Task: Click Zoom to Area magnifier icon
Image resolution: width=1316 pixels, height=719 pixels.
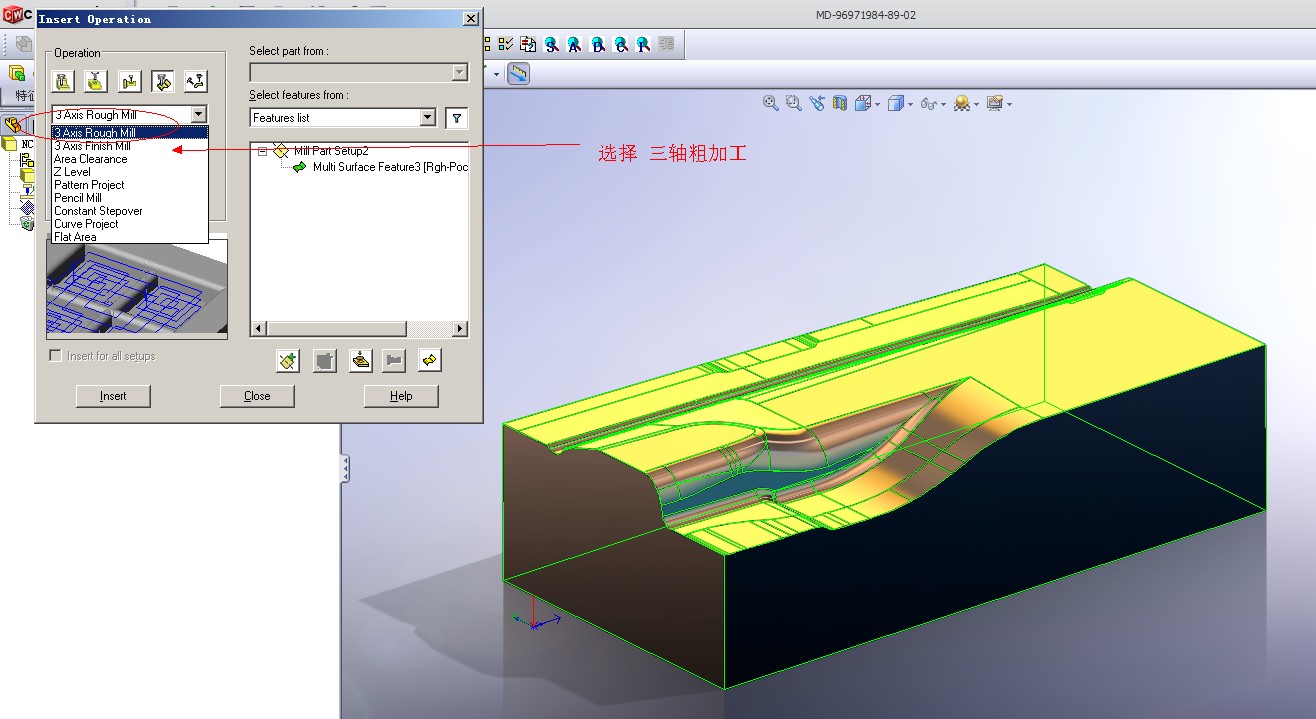Action: point(794,103)
